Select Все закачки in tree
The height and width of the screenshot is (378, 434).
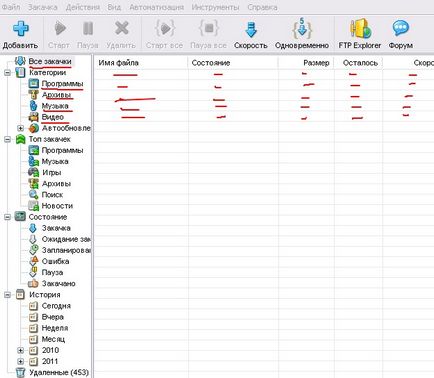pos(50,61)
